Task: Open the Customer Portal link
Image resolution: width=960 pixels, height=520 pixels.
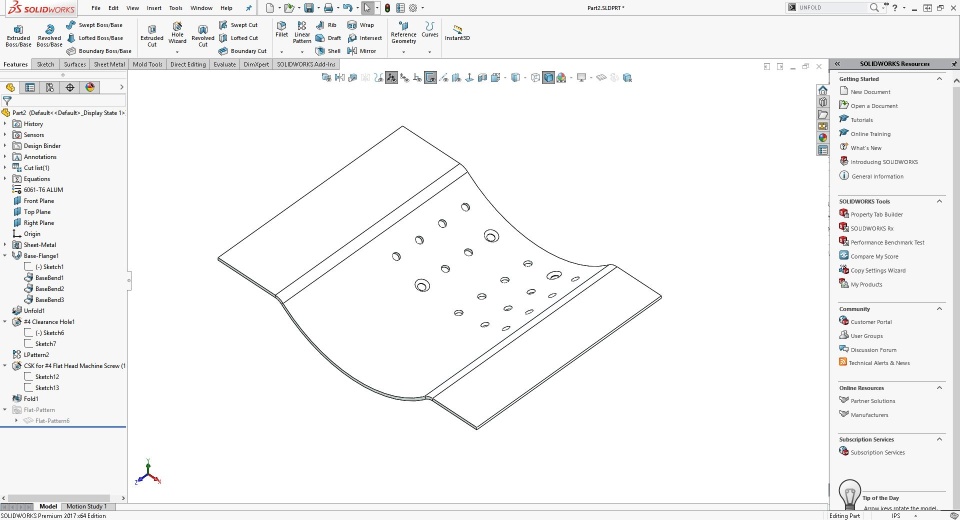Action: (x=871, y=322)
